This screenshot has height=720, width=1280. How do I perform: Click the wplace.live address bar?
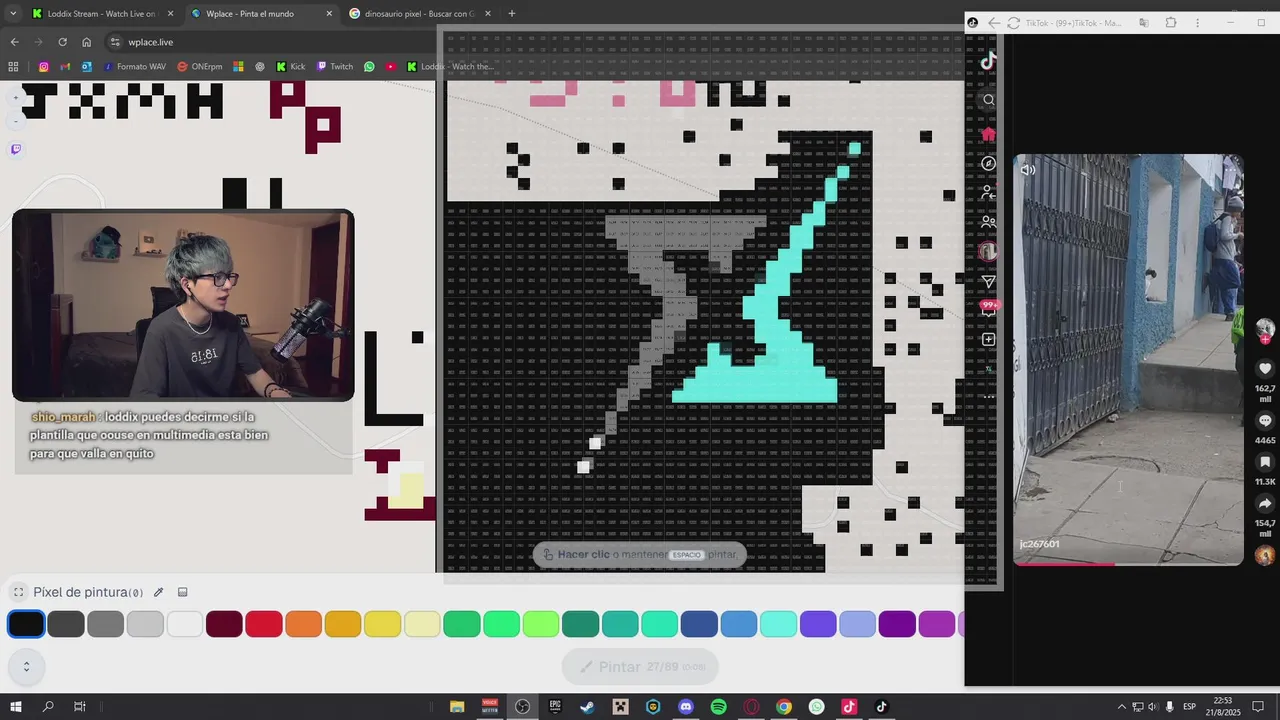pyautogui.click(x=270, y=42)
